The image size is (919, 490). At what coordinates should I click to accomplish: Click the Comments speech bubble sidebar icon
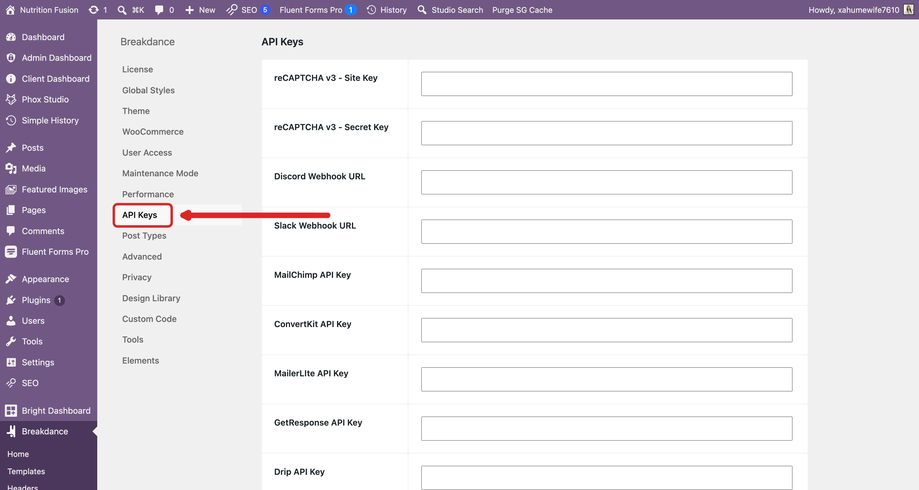point(11,231)
